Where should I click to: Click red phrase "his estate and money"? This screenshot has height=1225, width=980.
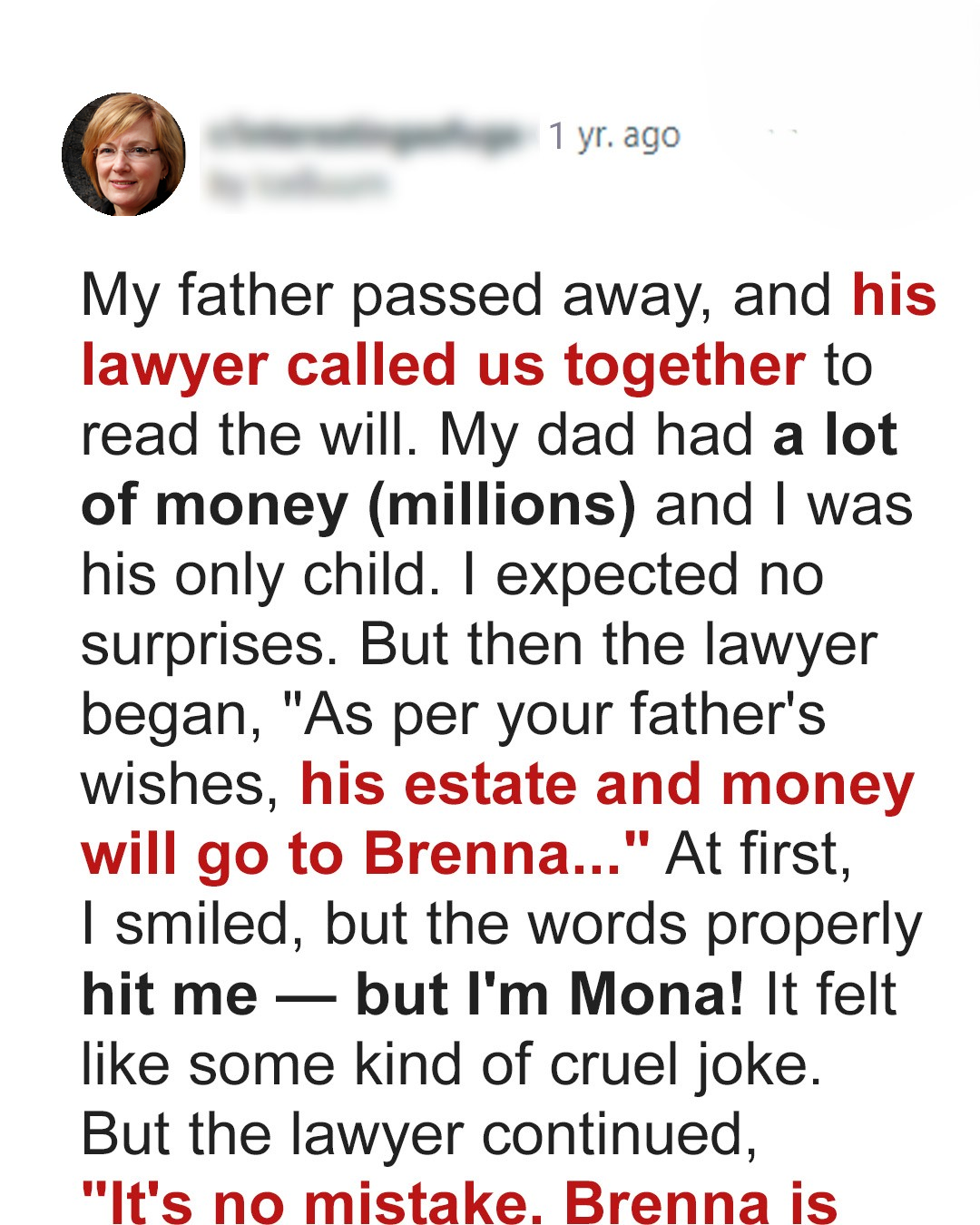point(607,784)
